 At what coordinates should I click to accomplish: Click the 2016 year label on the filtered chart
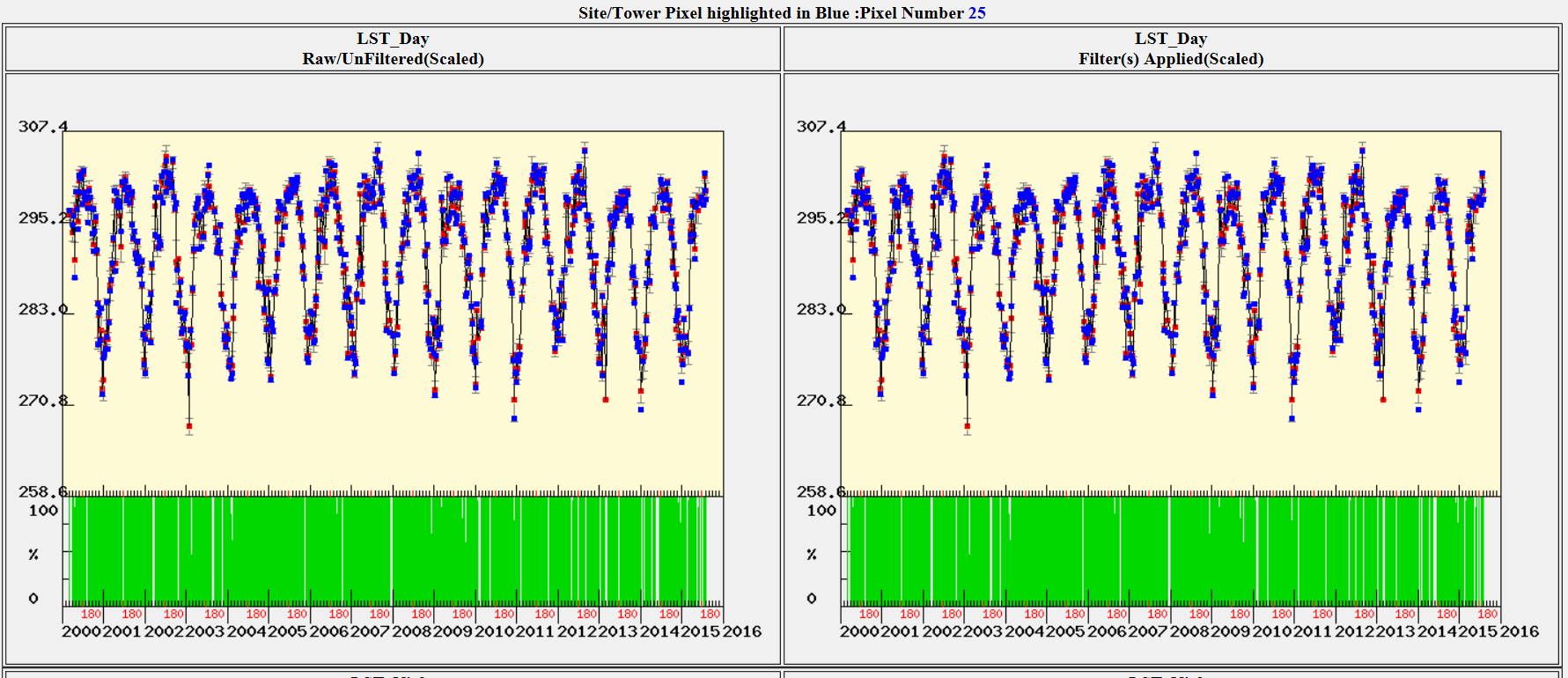[1520, 631]
